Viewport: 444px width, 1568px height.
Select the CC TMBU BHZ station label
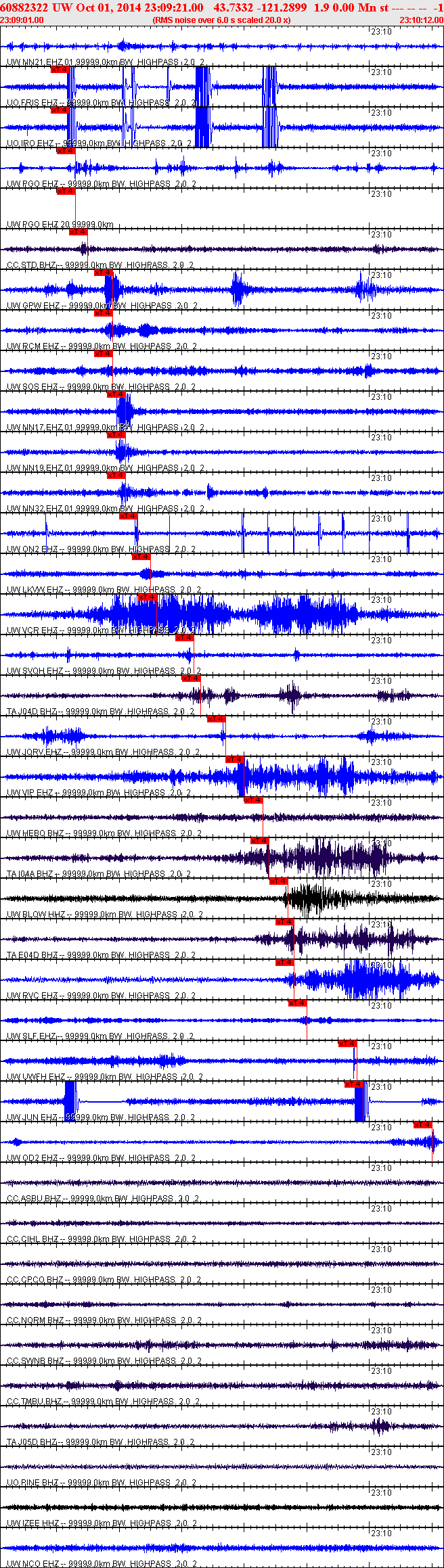tap(104, 1402)
